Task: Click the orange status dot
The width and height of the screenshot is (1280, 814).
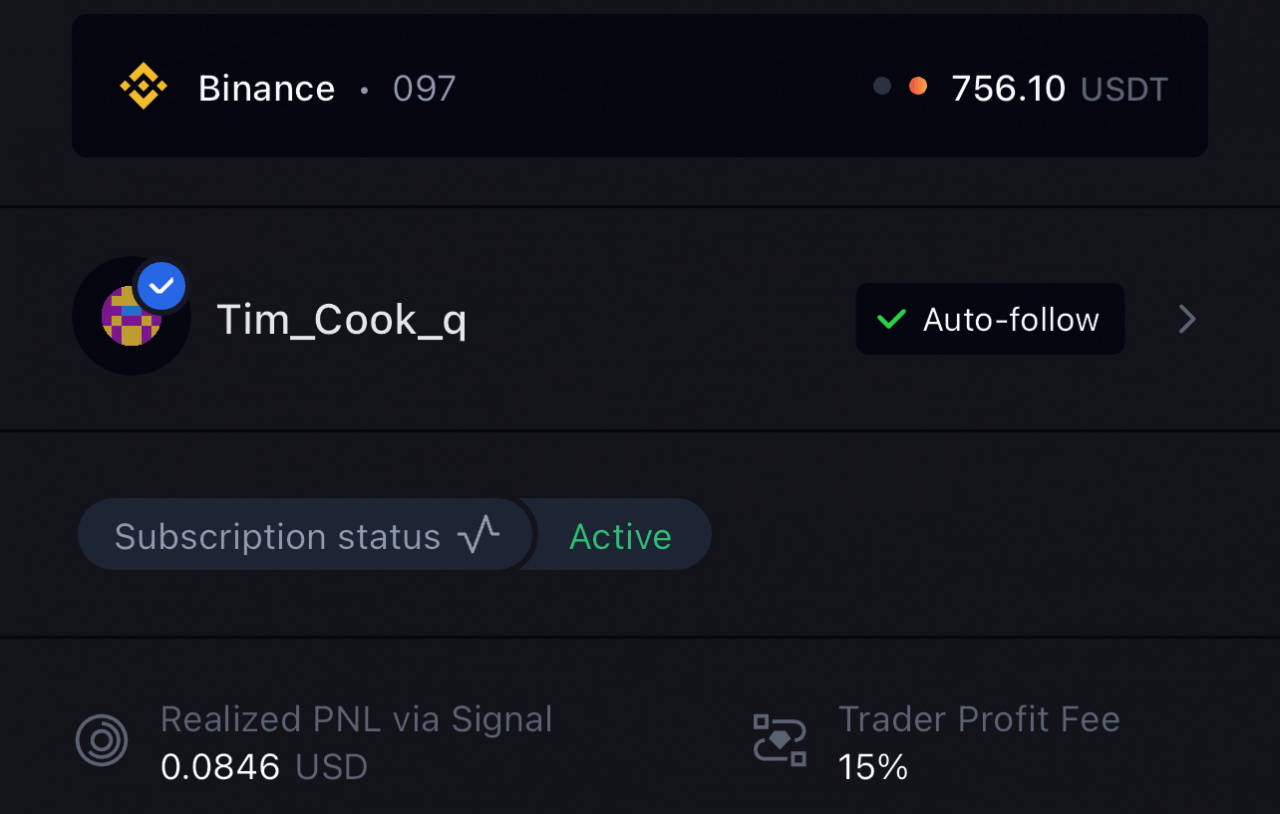Action: tap(917, 86)
